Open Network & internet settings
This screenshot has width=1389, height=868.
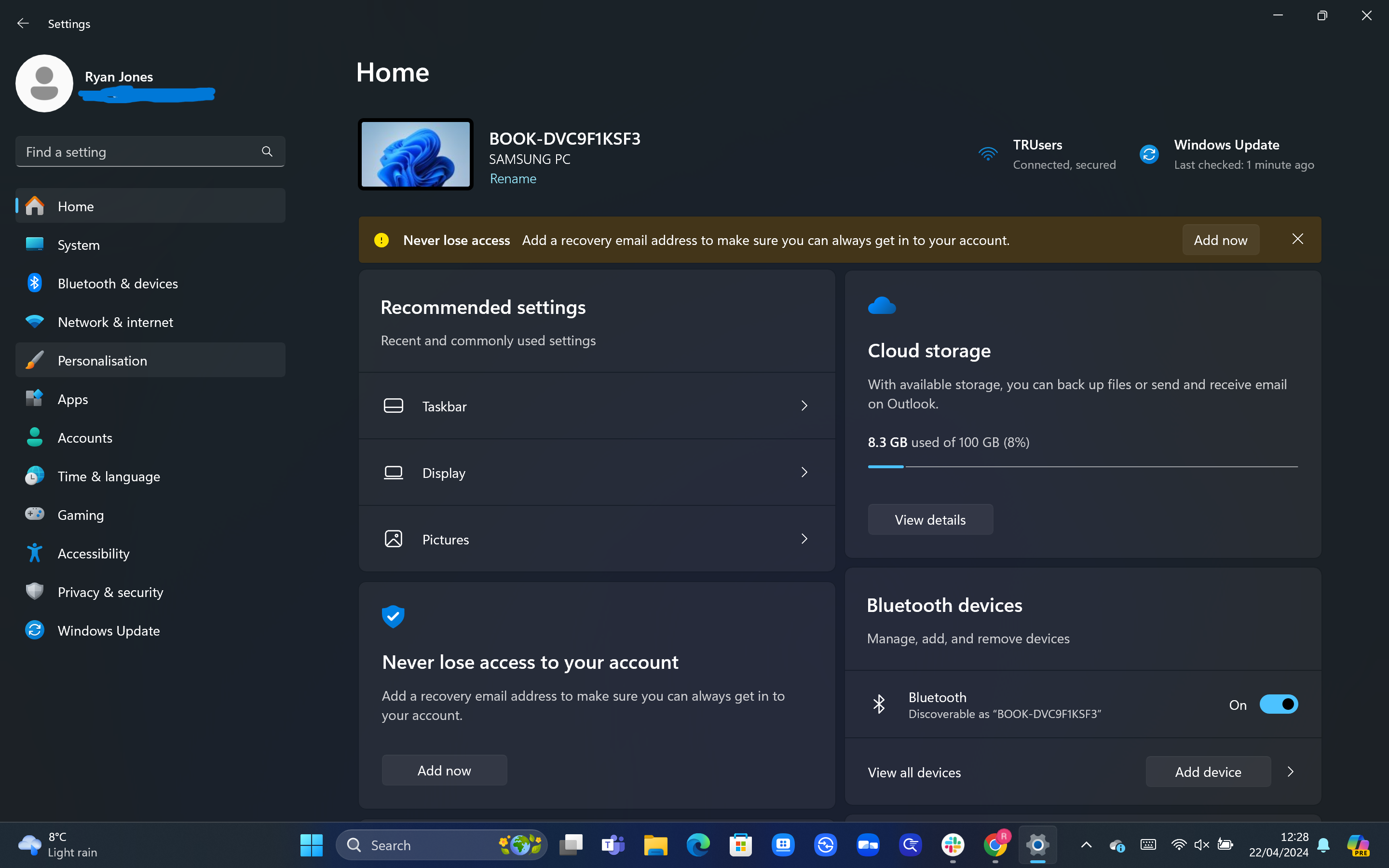150,322
